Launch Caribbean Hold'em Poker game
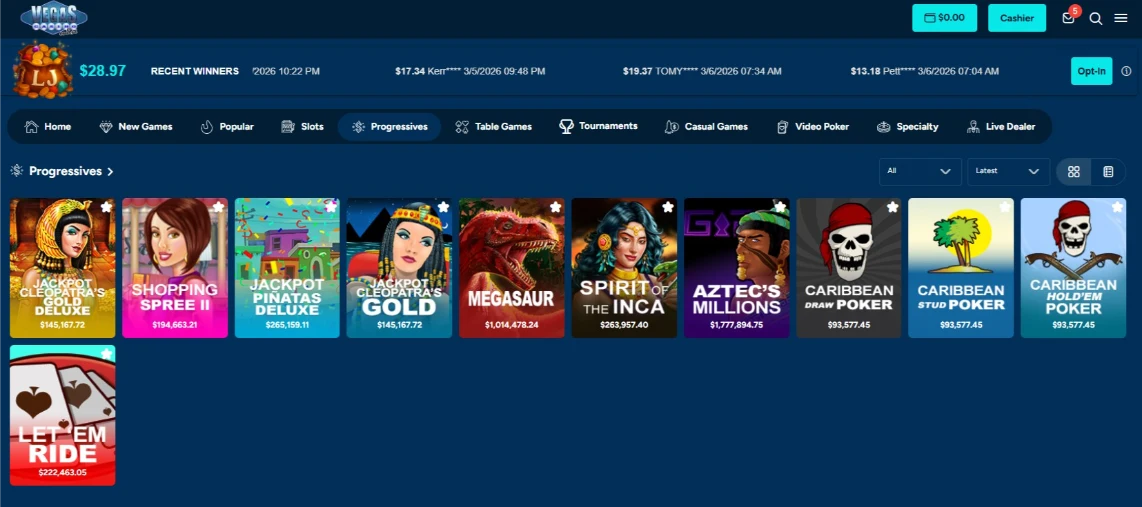Screen dimensions: 1142x507 (x=1074, y=268)
